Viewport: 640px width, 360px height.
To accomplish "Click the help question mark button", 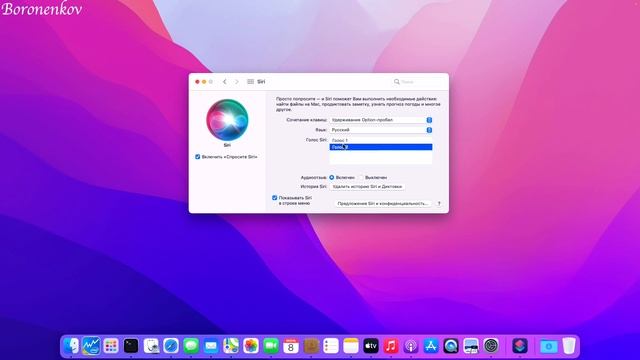I will click(439, 203).
